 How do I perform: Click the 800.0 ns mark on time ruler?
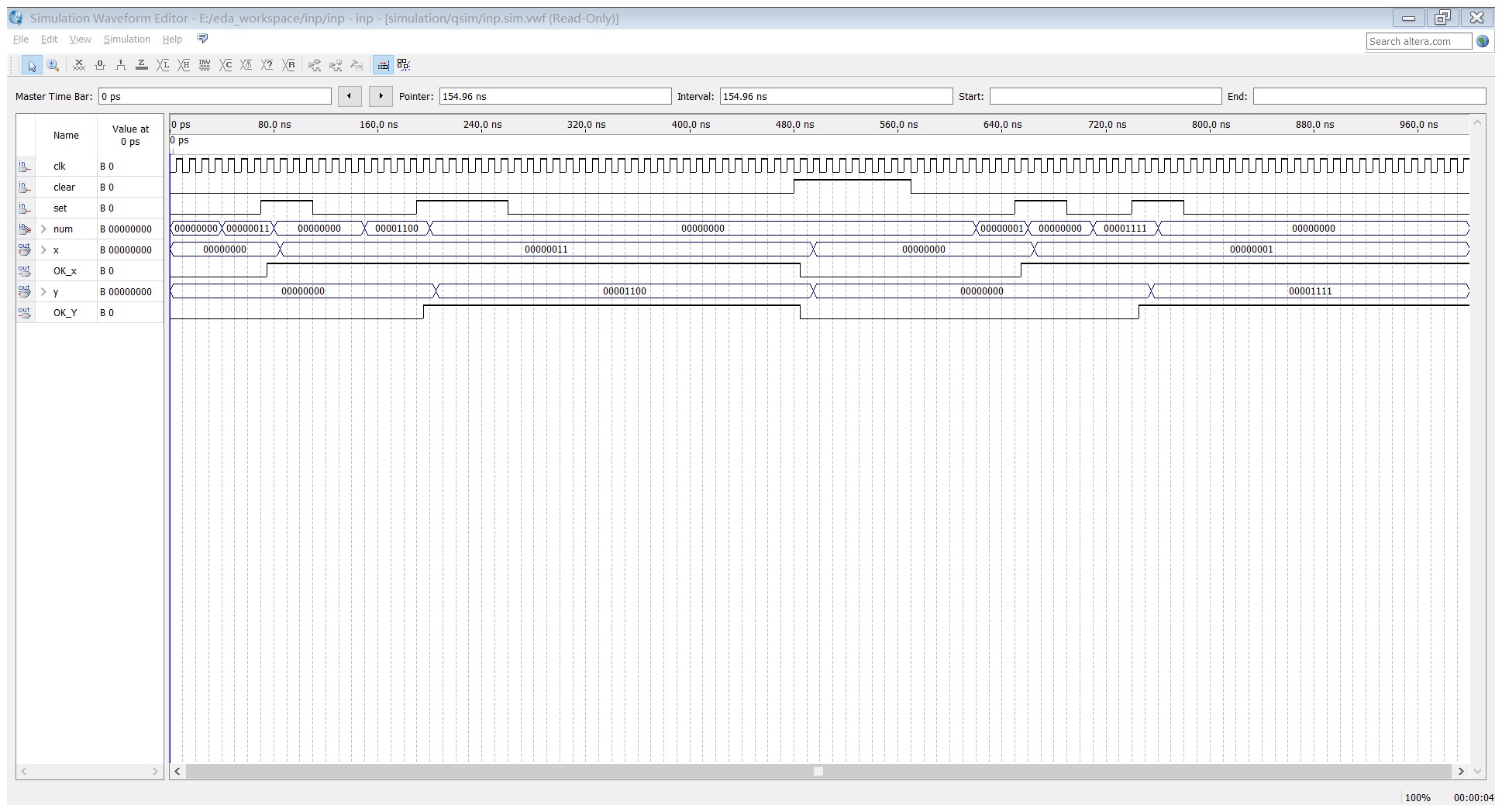[1211, 125]
